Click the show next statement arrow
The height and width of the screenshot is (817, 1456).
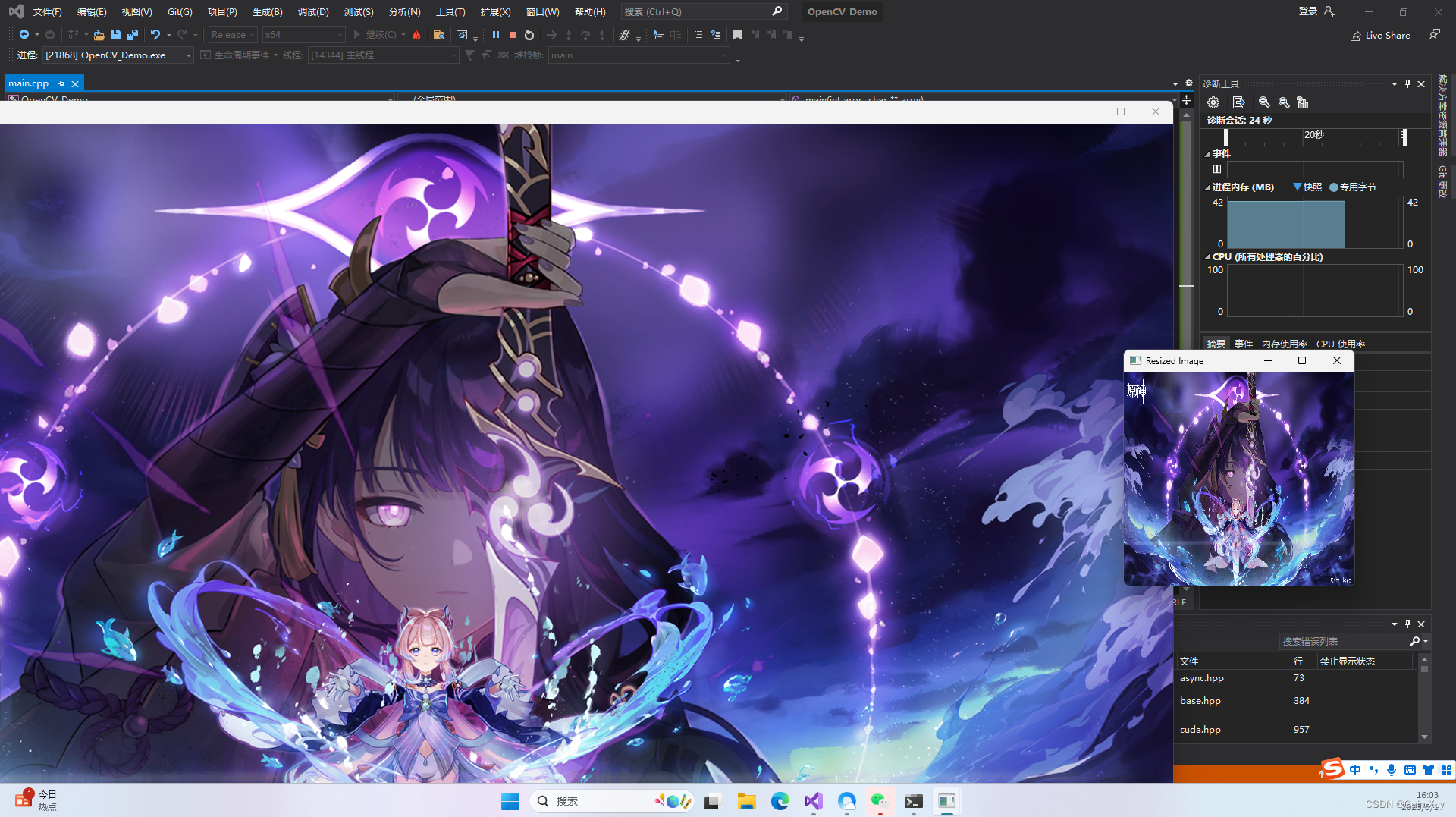[552, 35]
